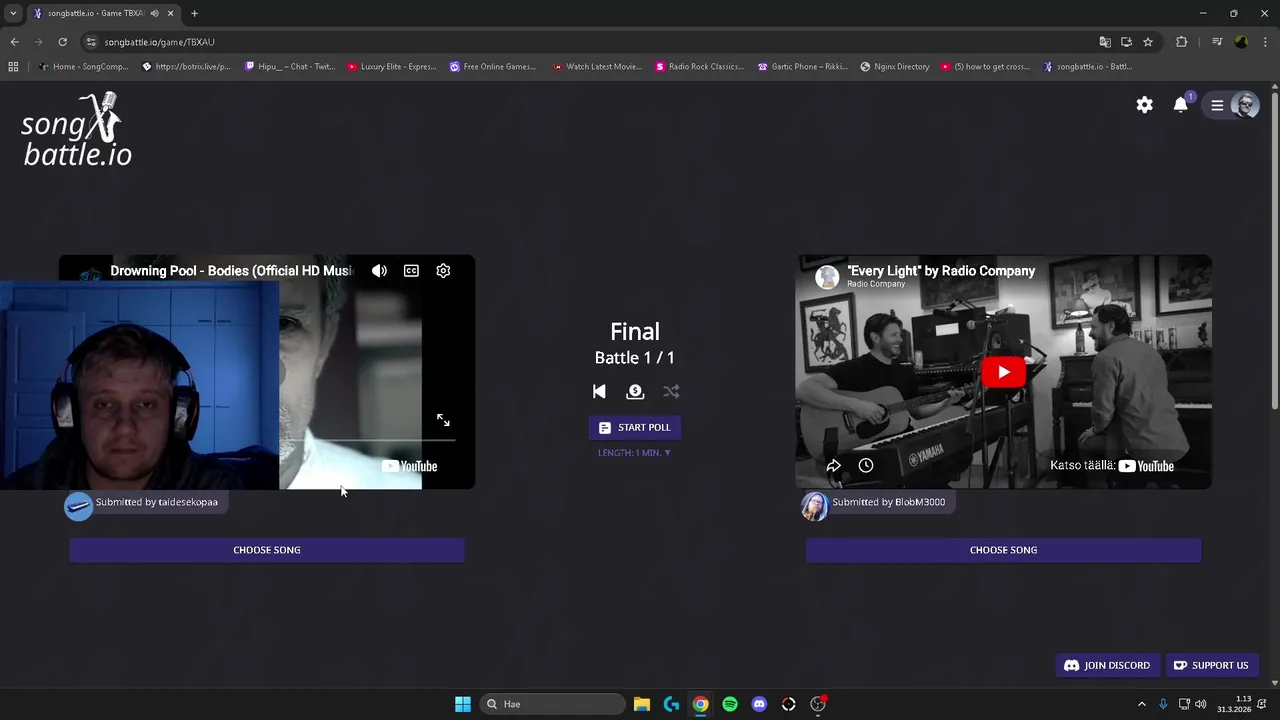Play the Every Light video
The image size is (1280, 720).
pos(1003,372)
